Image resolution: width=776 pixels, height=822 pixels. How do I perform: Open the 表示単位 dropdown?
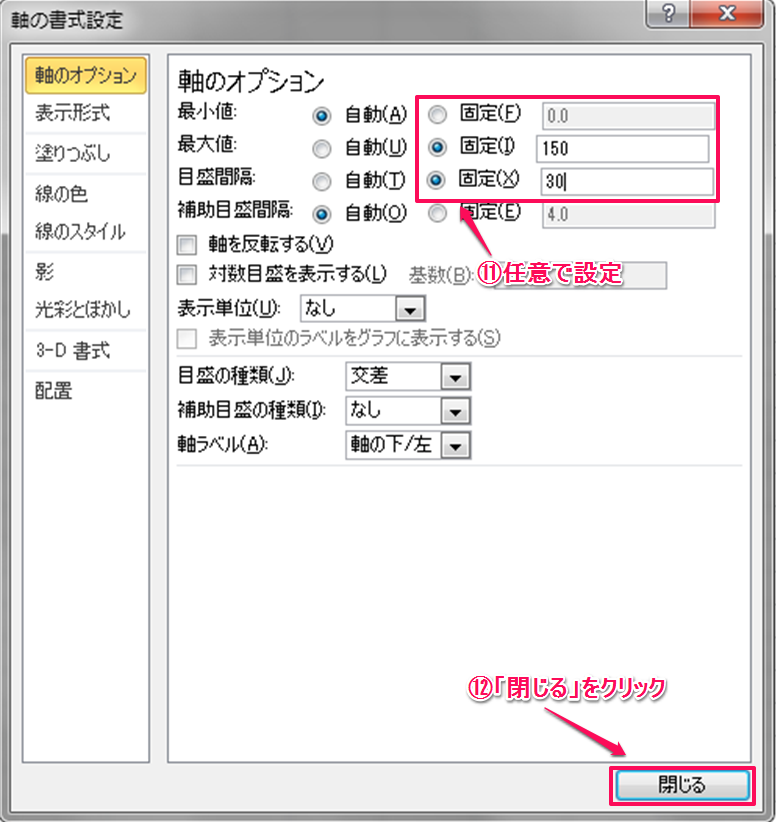410,309
